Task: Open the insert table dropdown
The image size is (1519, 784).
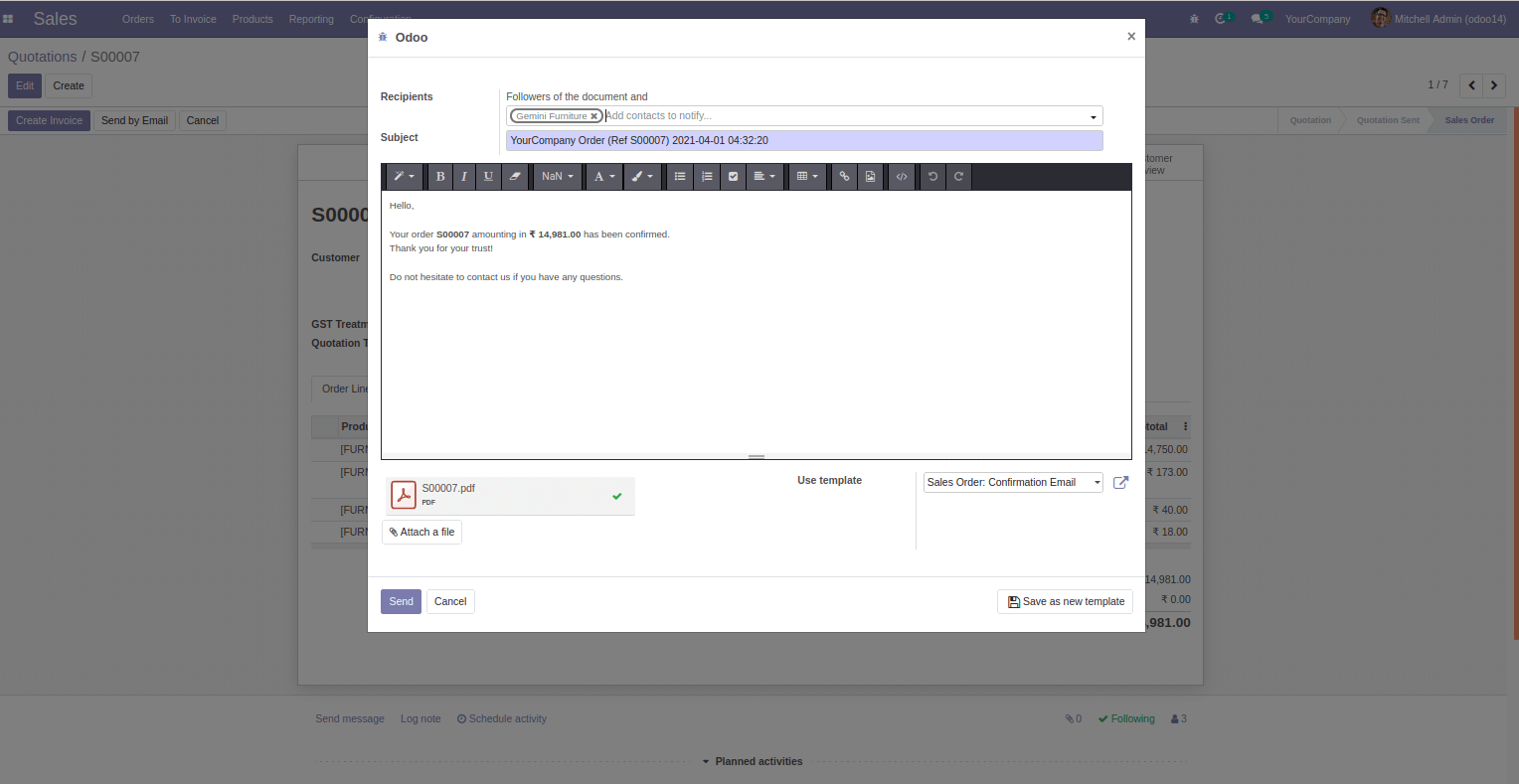Action: click(807, 177)
